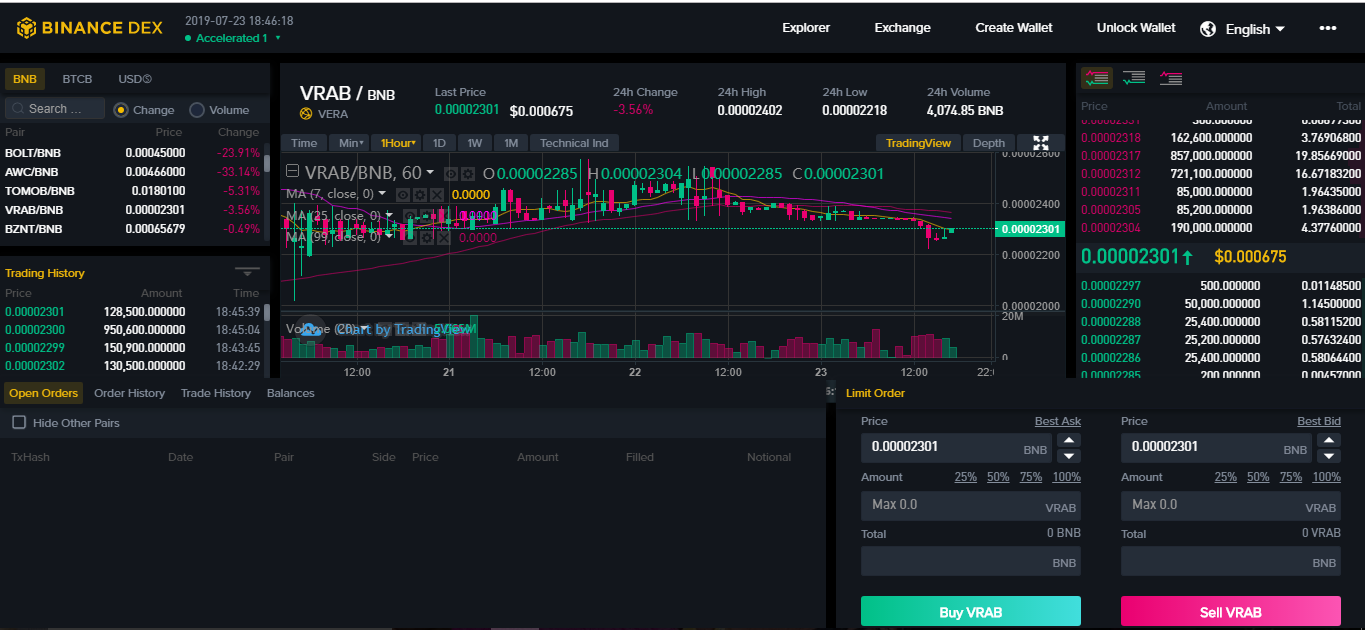Toggle visibility eye of MA 7 indicator
The height and width of the screenshot is (630, 1365).
pos(402,194)
